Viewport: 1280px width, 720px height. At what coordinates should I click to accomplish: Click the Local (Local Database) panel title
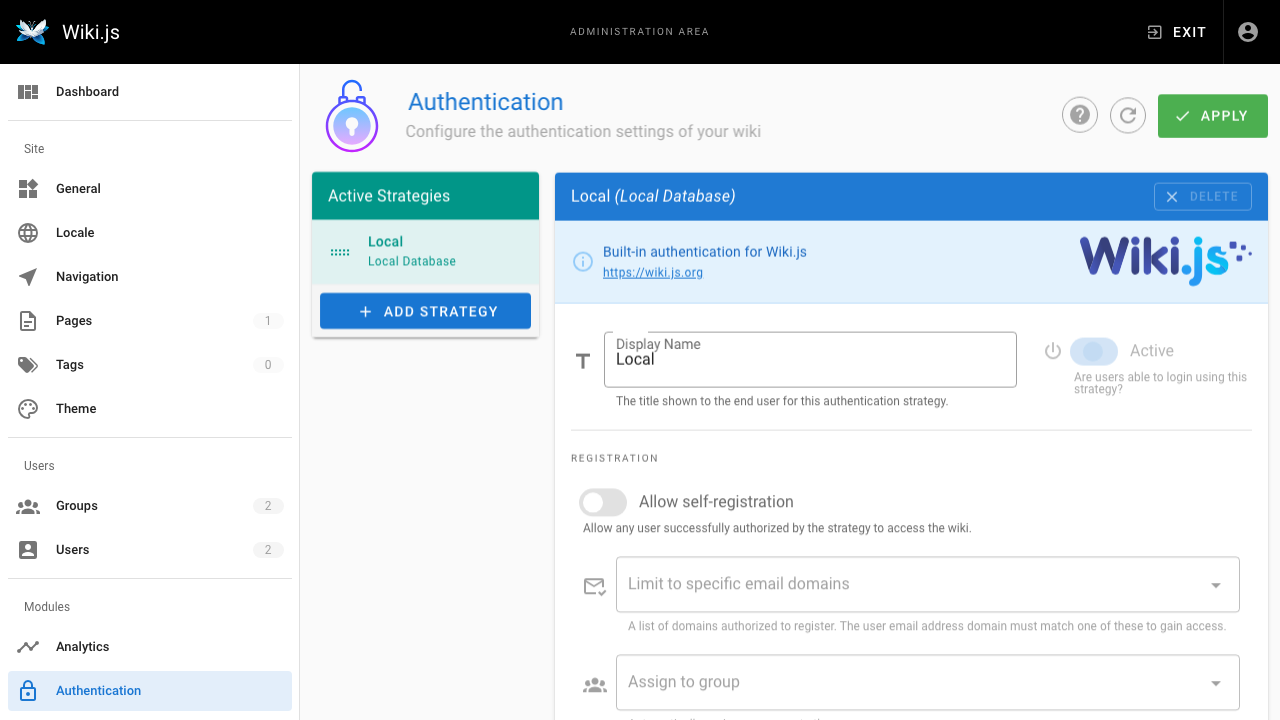(653, 196)
